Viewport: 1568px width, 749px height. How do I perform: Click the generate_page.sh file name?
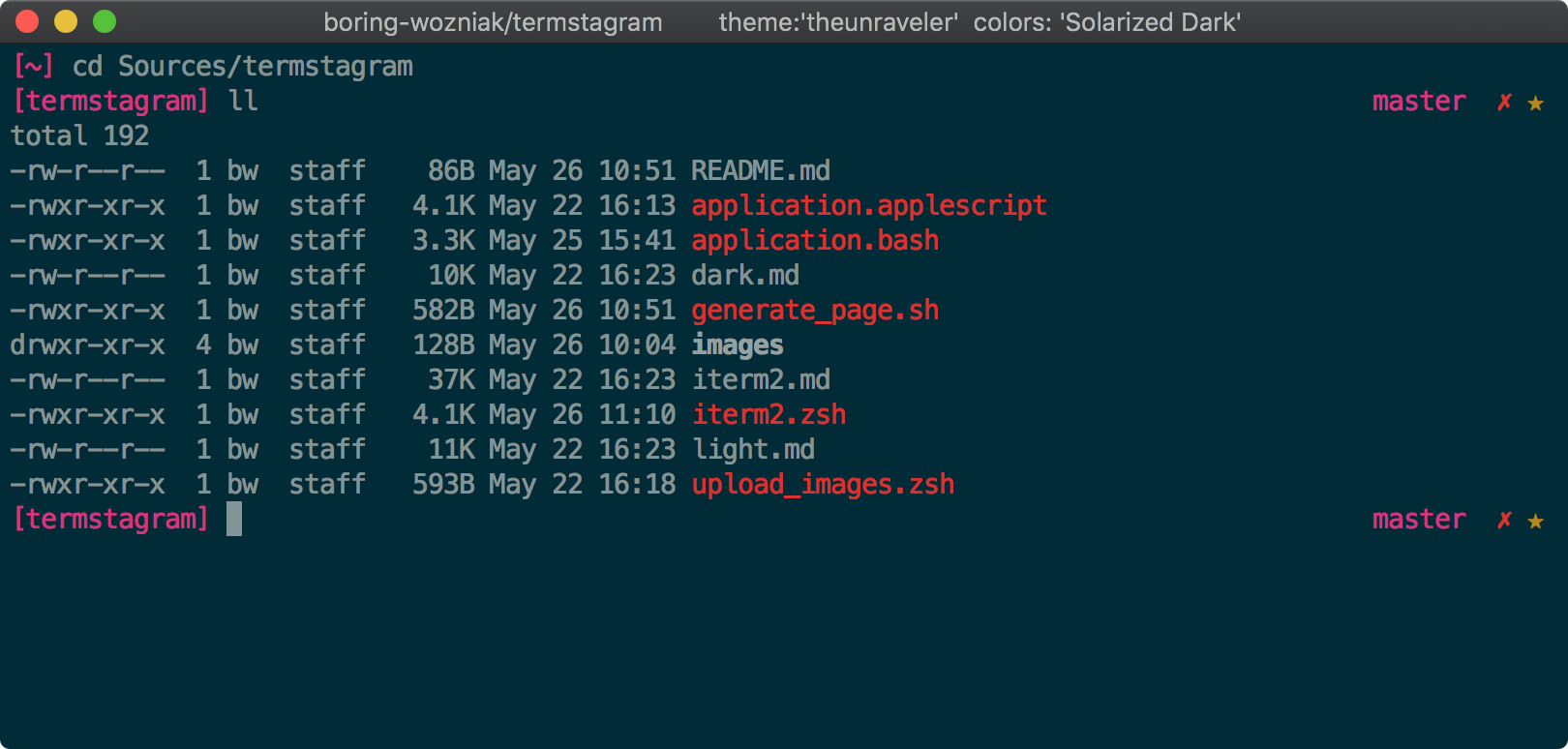point(814,311)
